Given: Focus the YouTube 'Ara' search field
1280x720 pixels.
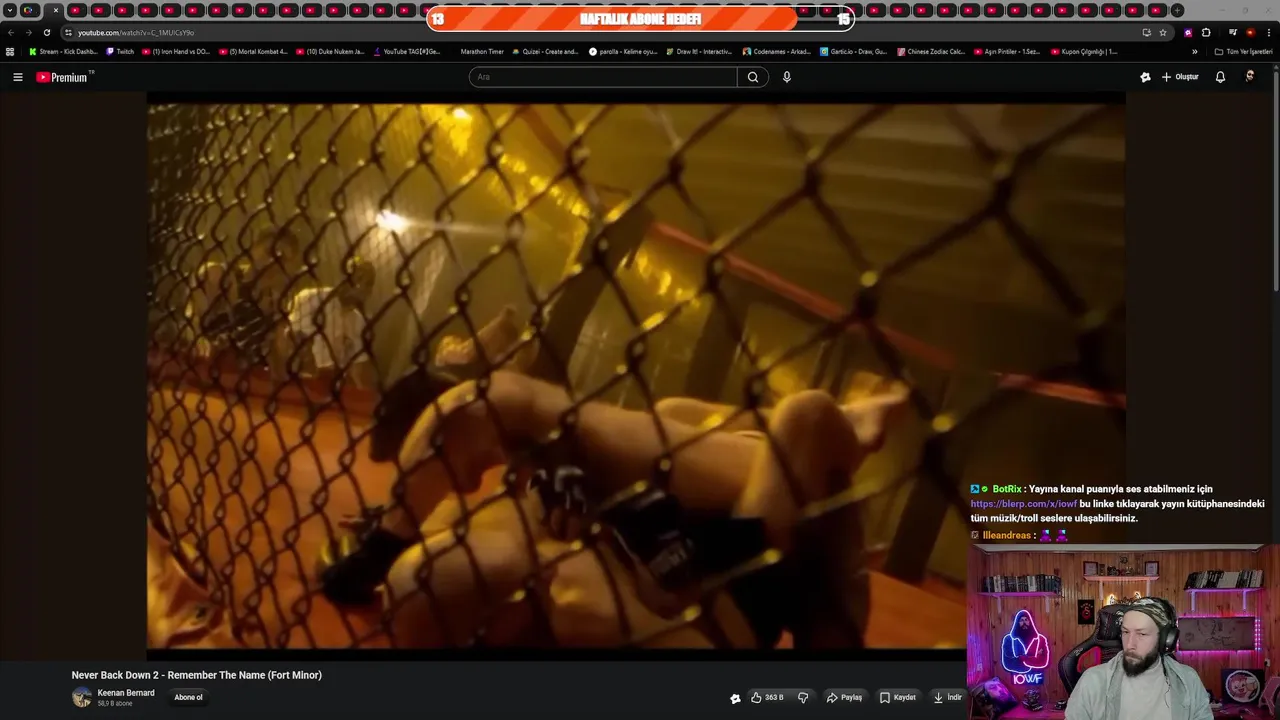Looking at the screenshot, I should point(603,77).
